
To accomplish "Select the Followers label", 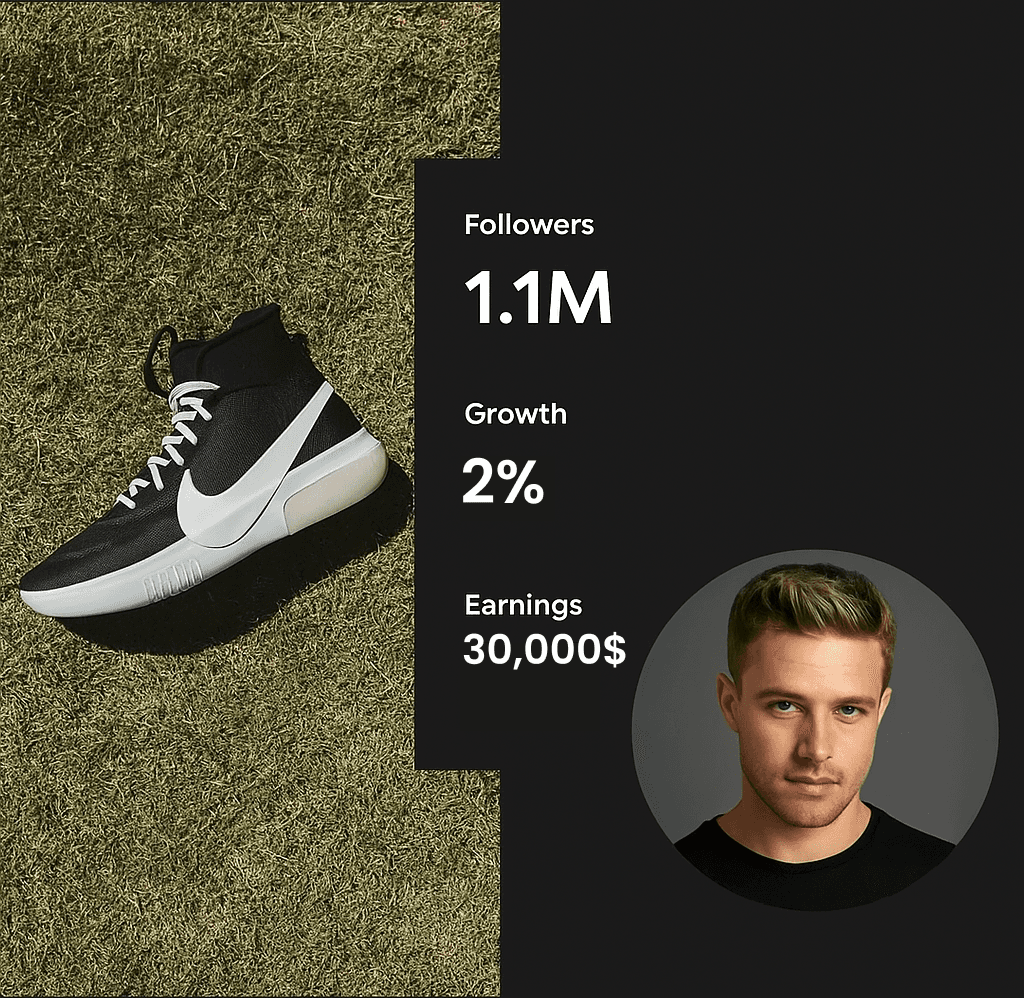I will click(x=529, y=225).
